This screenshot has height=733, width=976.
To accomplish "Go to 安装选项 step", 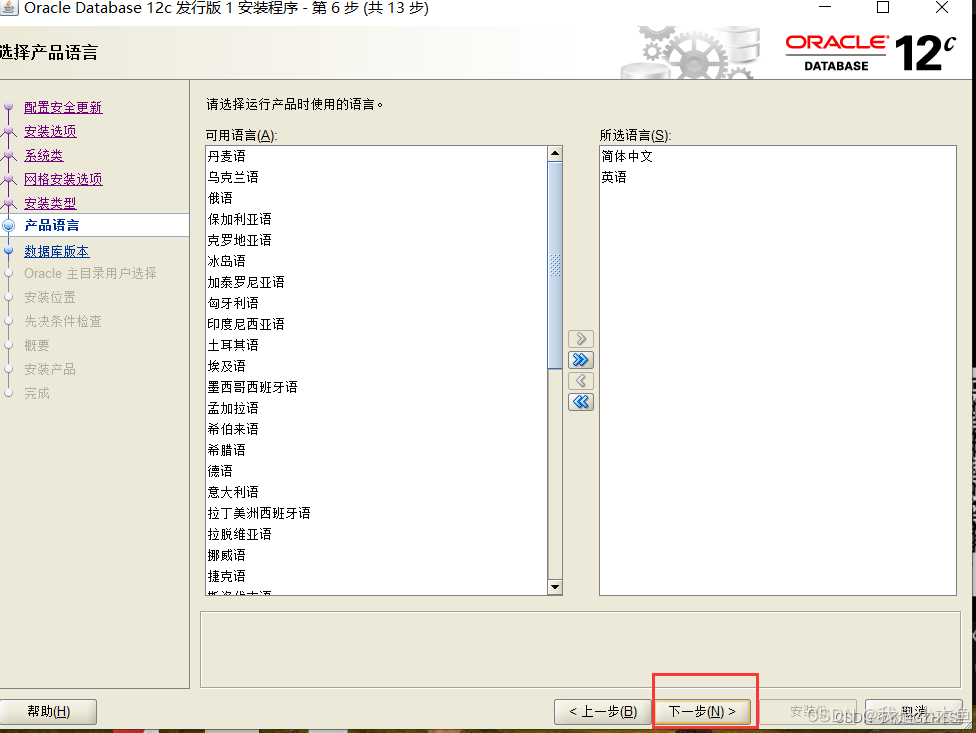I will [50, 131].
